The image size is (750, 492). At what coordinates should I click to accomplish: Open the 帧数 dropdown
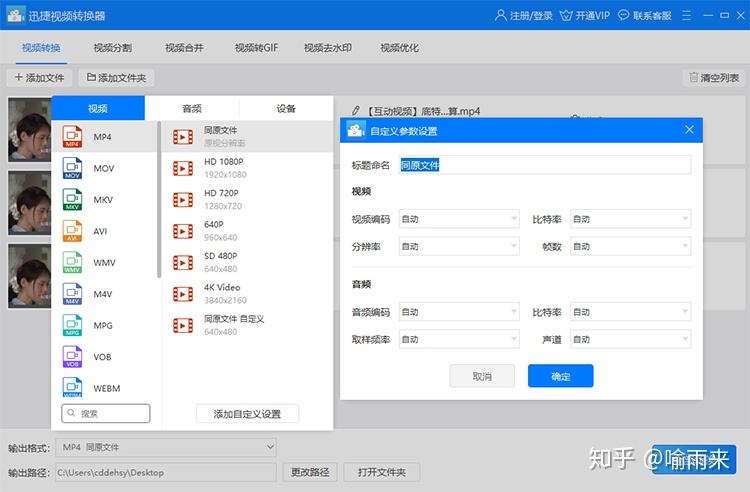[x=630, y=246]
